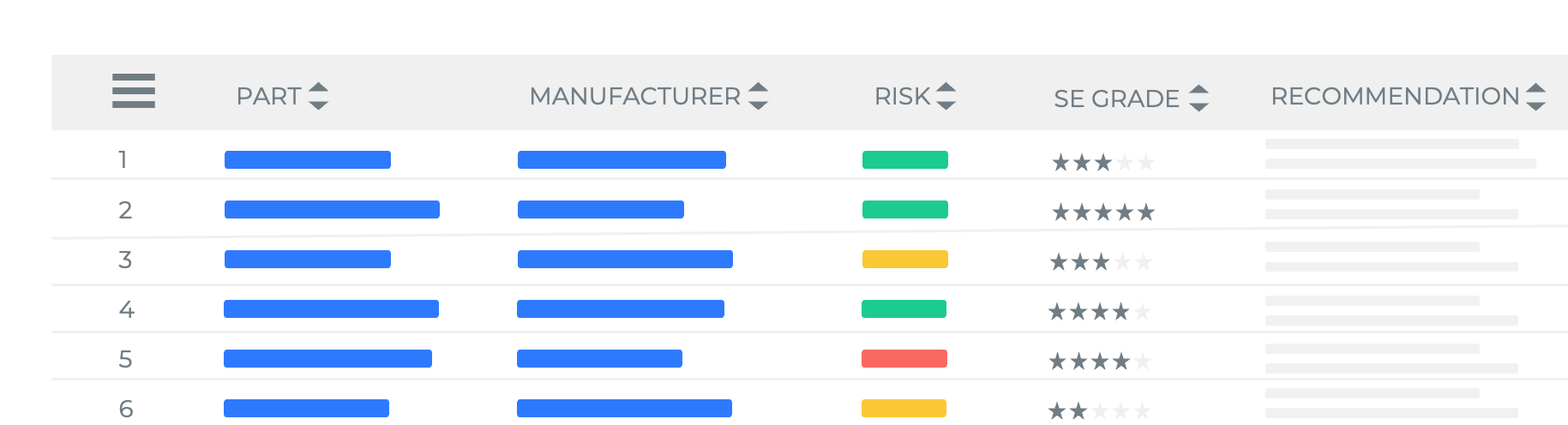Open the part link in row 5
The width and height of the screenshot is (1568, 425).
click(x=327, y=358)
